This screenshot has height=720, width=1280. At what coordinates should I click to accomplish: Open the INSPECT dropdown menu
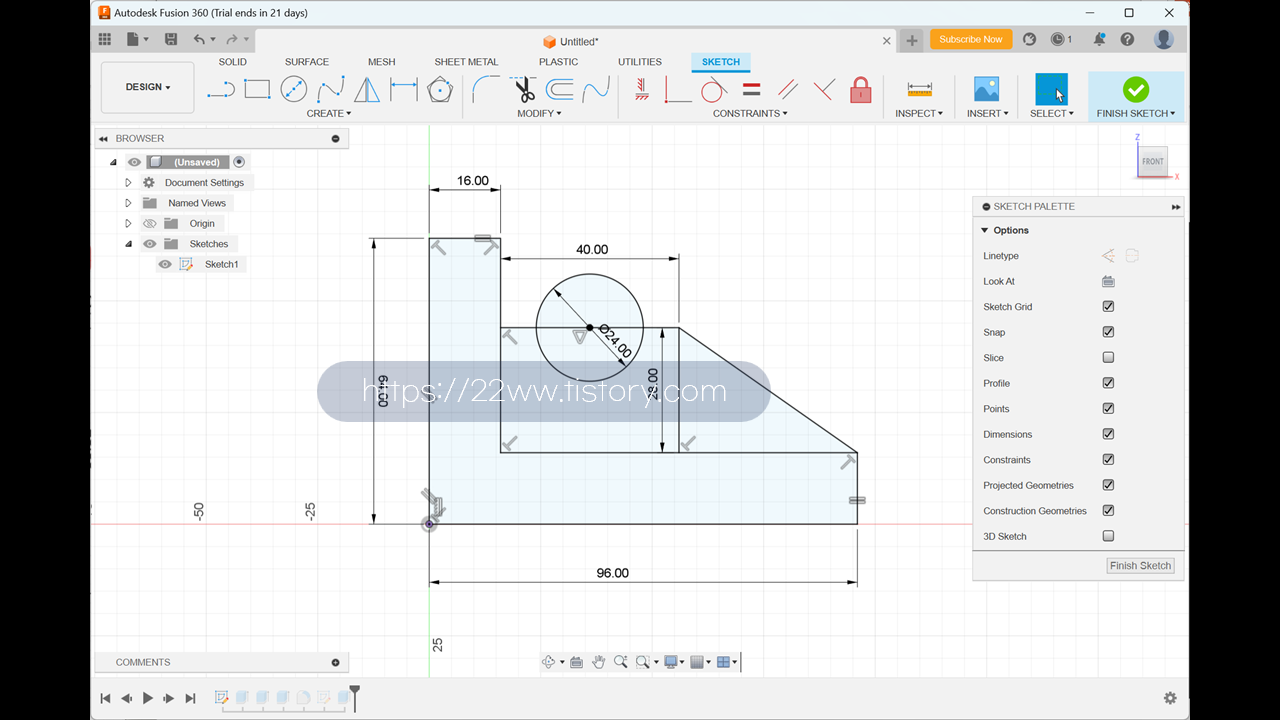click(x=919, y=113)
